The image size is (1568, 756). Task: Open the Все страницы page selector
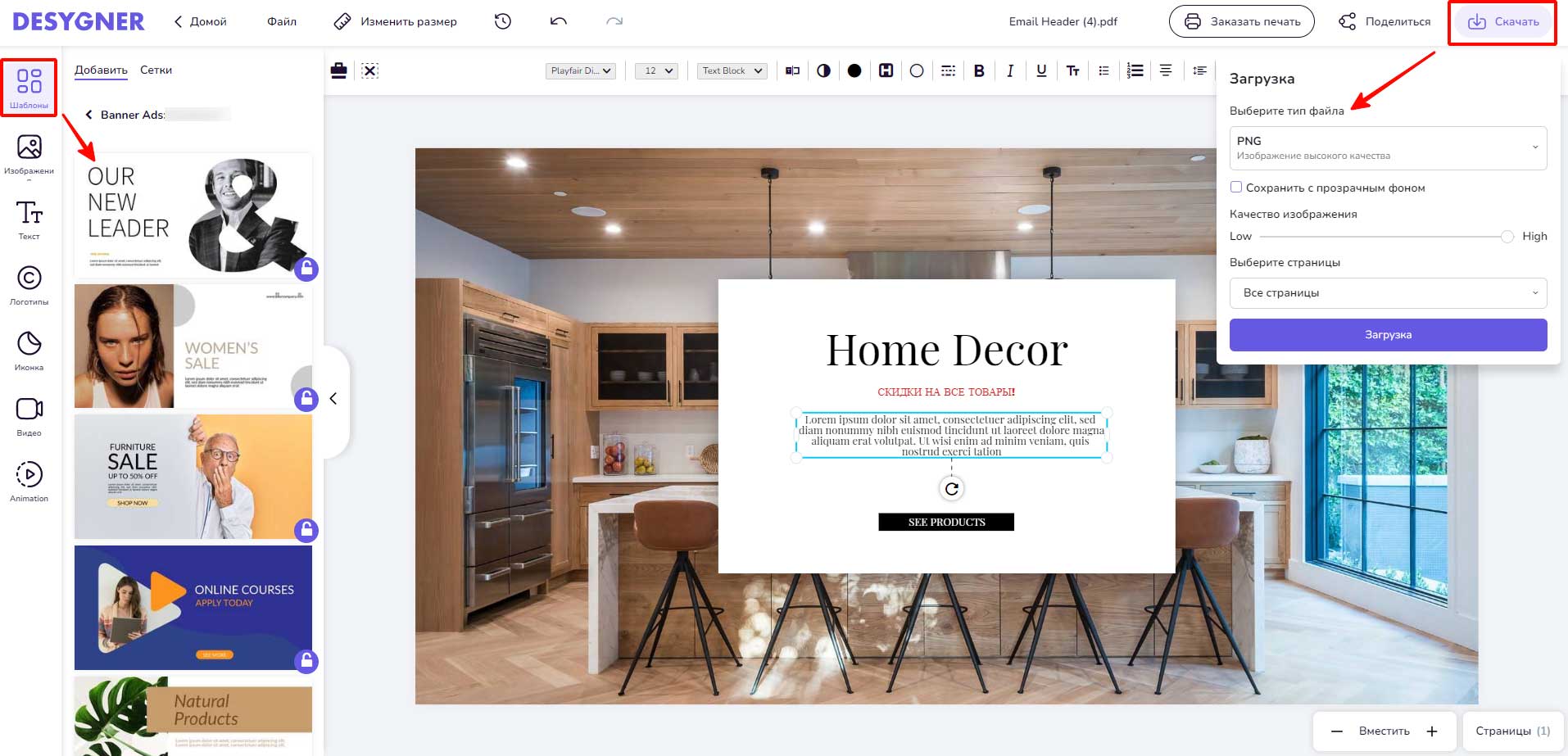pyautogui.click(x=1388, y=293)
